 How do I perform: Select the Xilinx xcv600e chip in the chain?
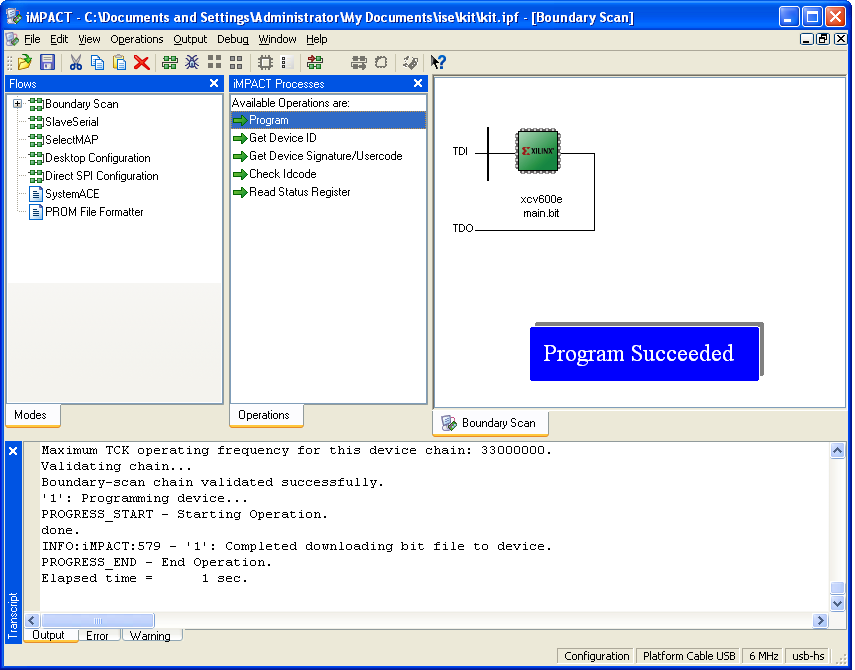pos(538,151)
